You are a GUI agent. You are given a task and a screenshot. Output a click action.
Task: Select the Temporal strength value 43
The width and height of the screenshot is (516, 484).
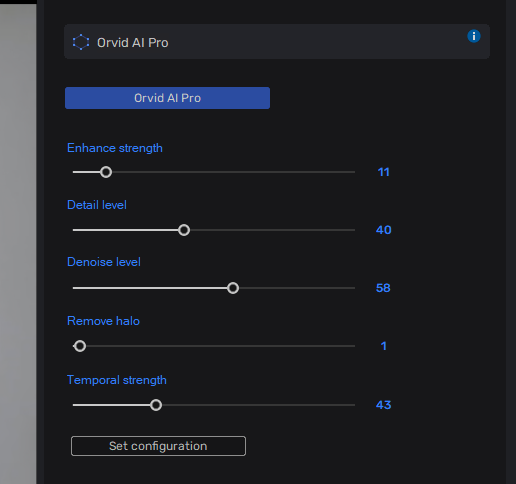384,405
